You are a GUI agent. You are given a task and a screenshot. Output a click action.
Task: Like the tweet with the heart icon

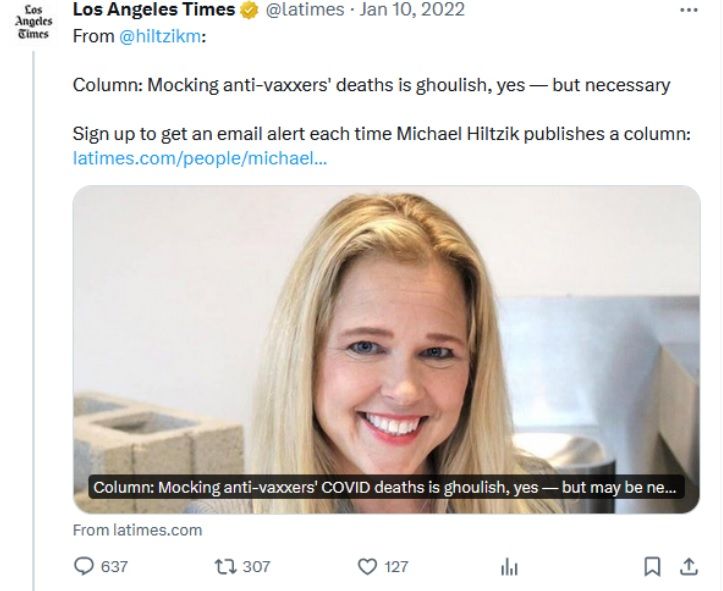click(x=367, y=566)
